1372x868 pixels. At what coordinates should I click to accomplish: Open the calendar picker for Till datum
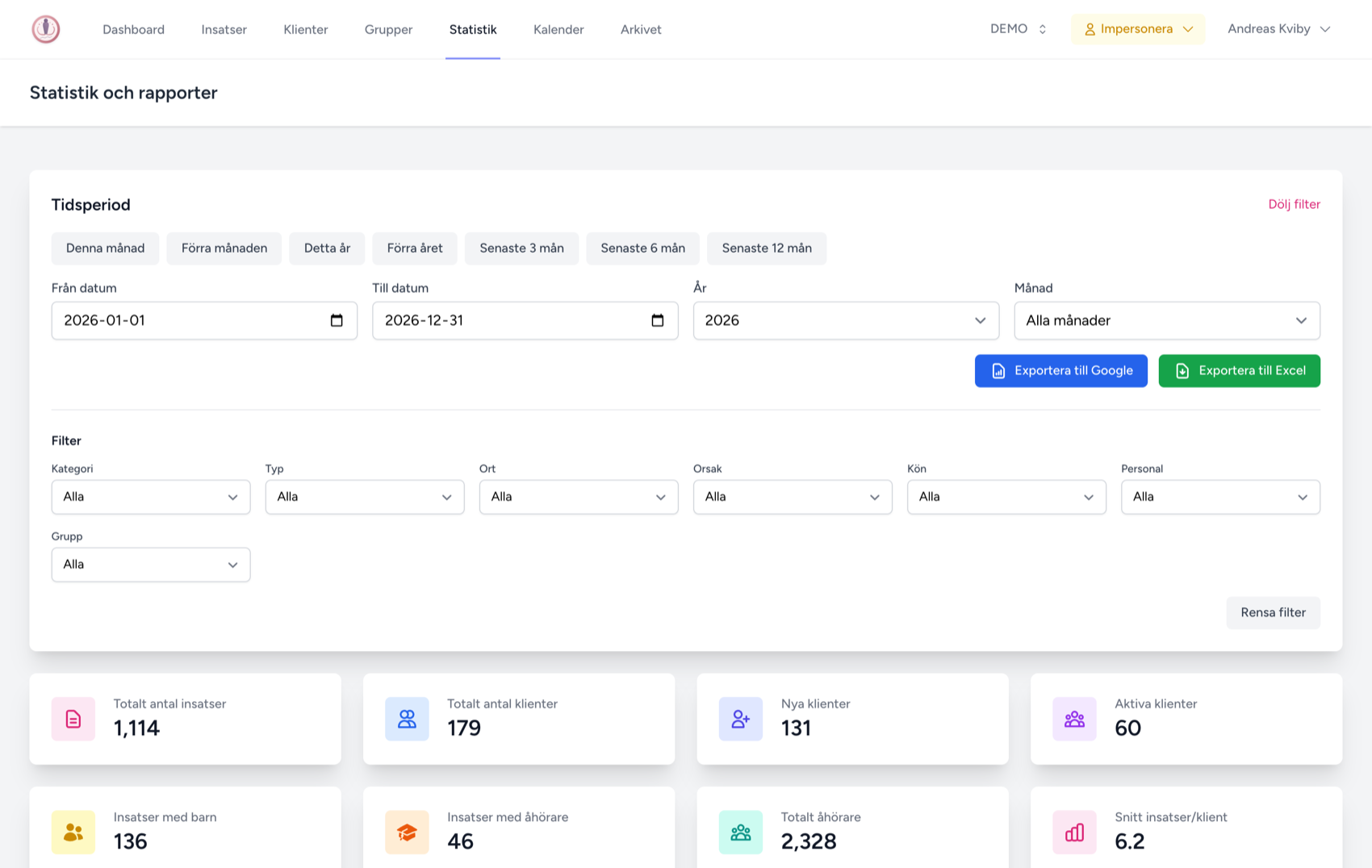(658, 320)
